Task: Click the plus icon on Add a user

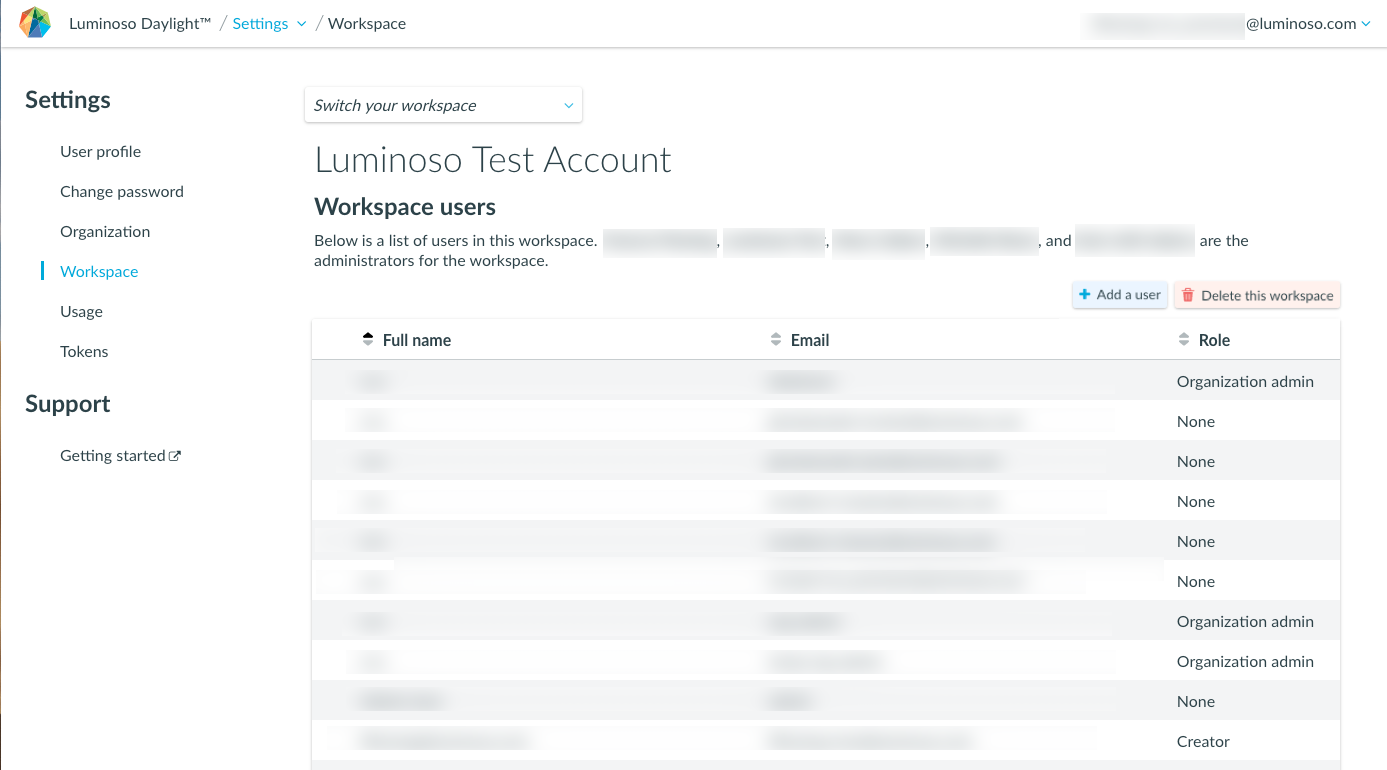Action: (x=1085, y=295)
